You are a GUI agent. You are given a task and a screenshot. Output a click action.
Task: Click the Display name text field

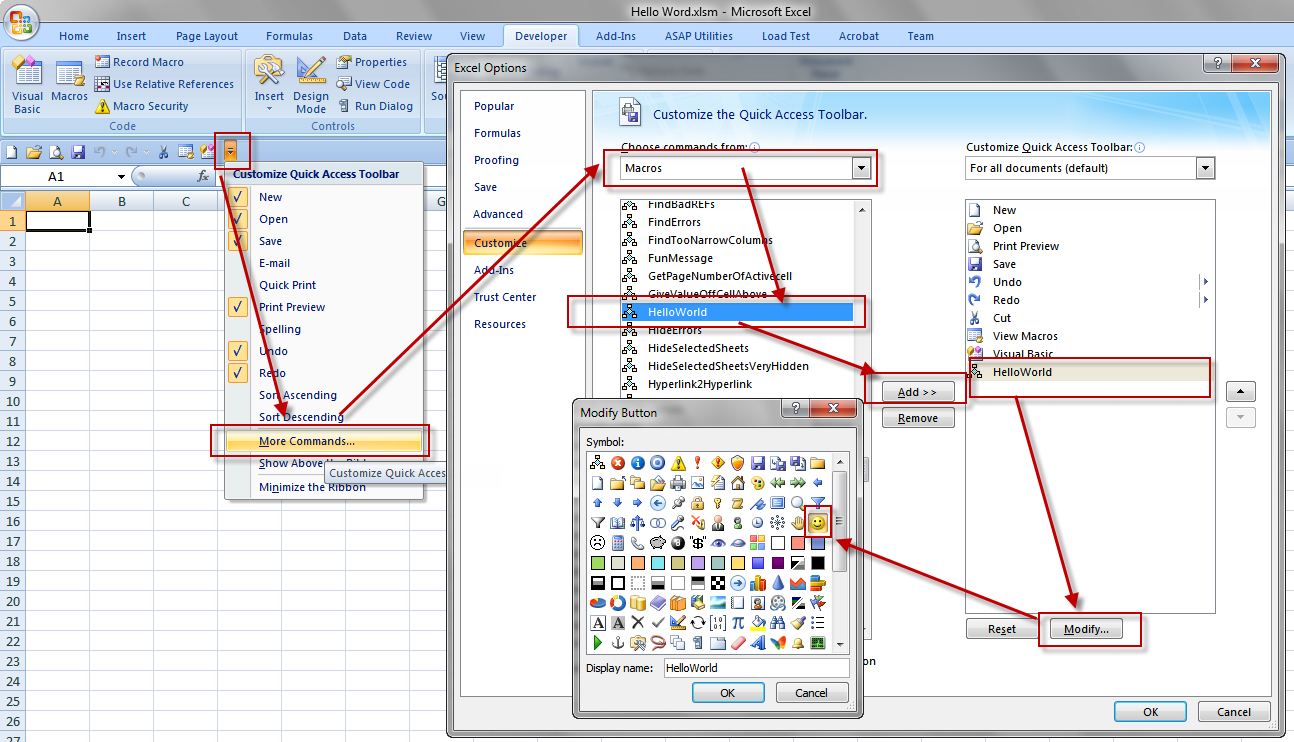[756, 668]
